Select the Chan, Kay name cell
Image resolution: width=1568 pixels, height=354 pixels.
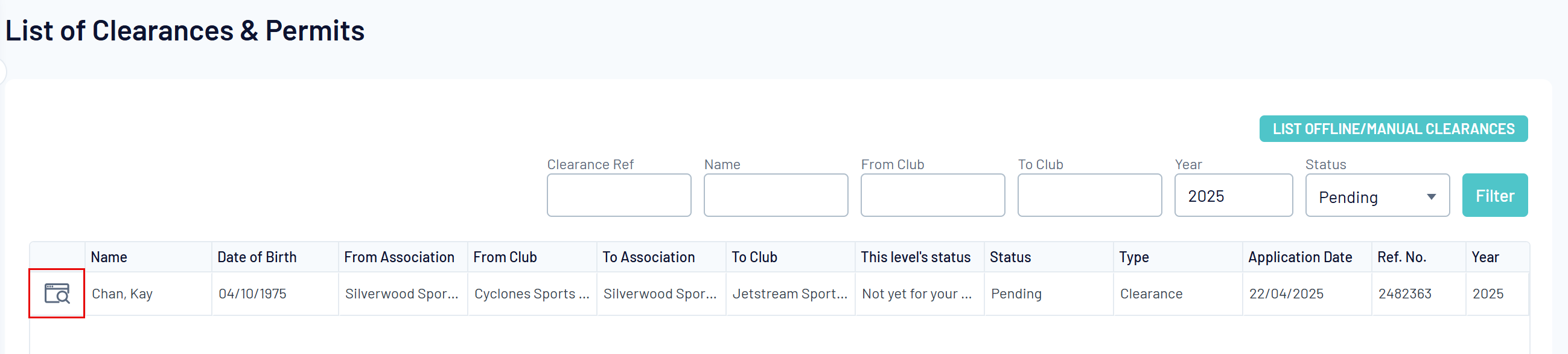(123, 294)
